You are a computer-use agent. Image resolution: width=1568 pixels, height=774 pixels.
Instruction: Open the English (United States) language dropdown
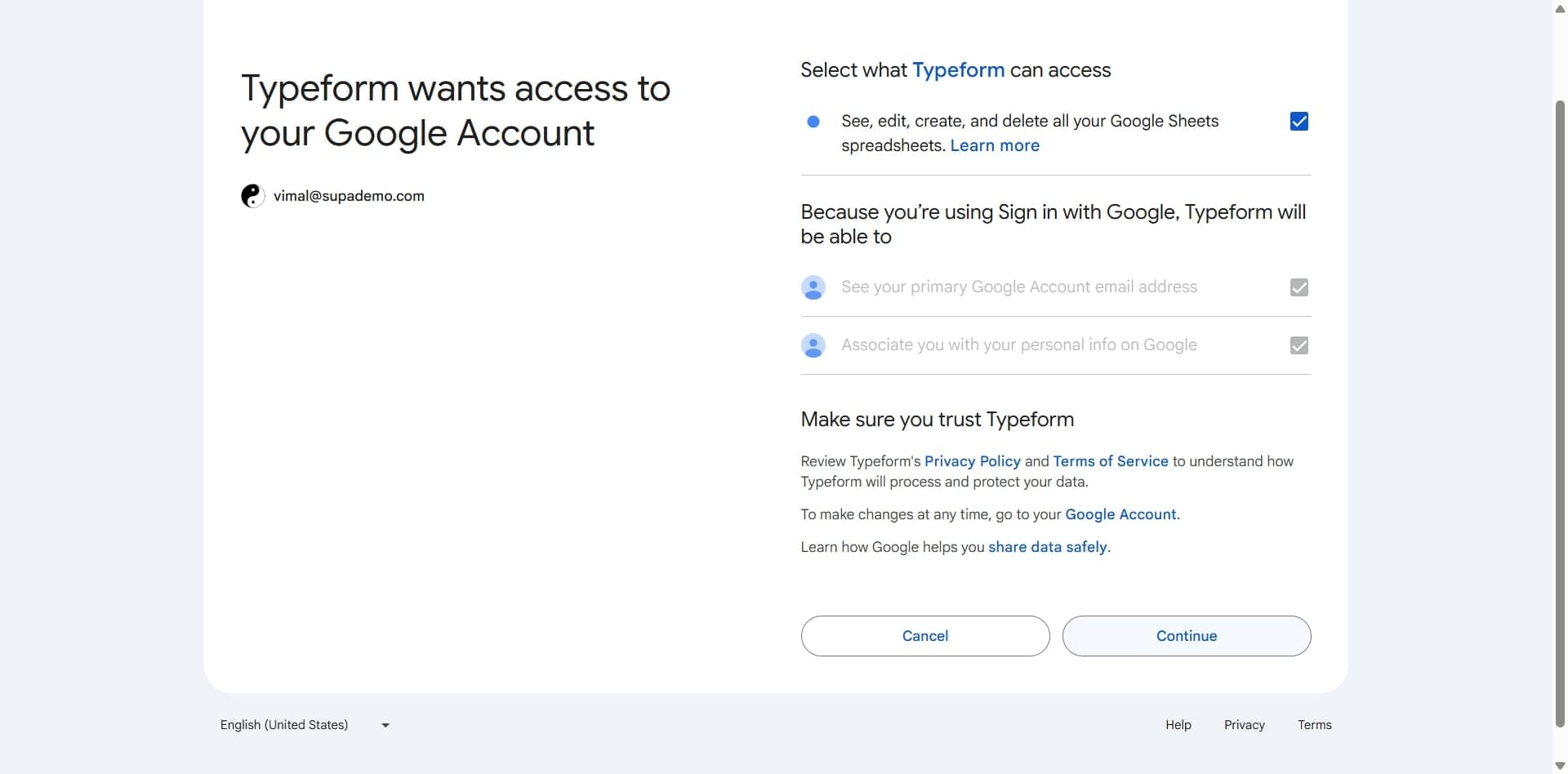pos(284,724)
